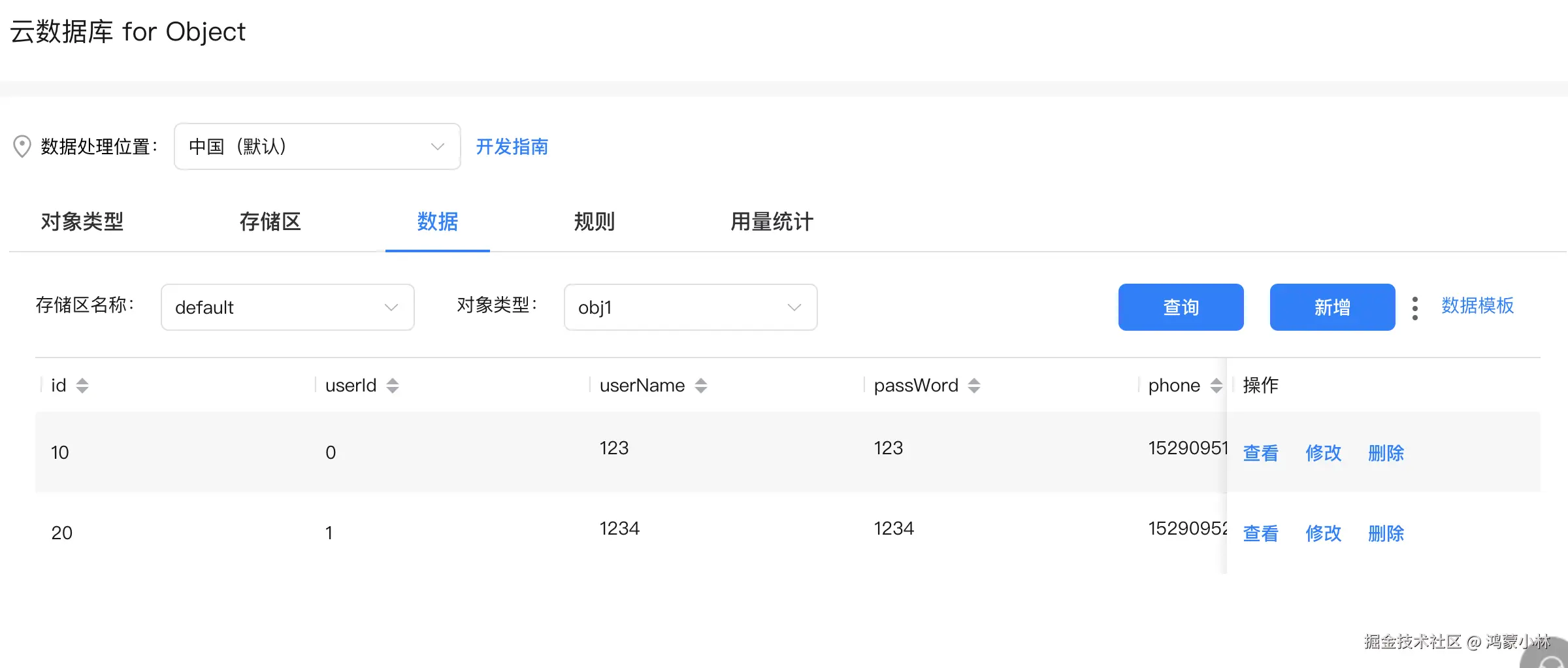
Task: Sort by the userName column arrows
Action: pos(701,385)
